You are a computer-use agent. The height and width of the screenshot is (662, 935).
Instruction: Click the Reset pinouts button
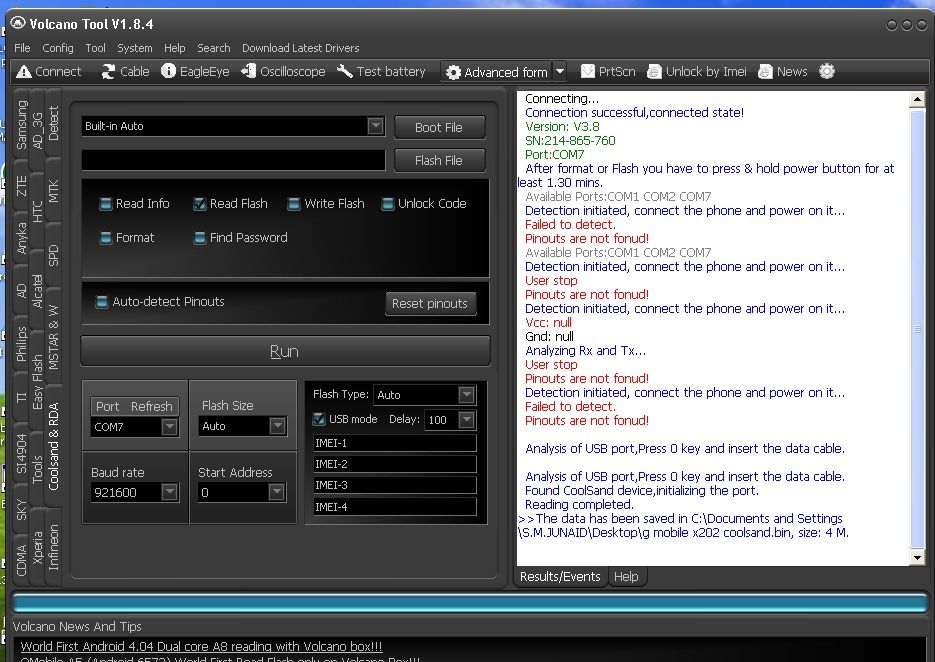point(430,304)
